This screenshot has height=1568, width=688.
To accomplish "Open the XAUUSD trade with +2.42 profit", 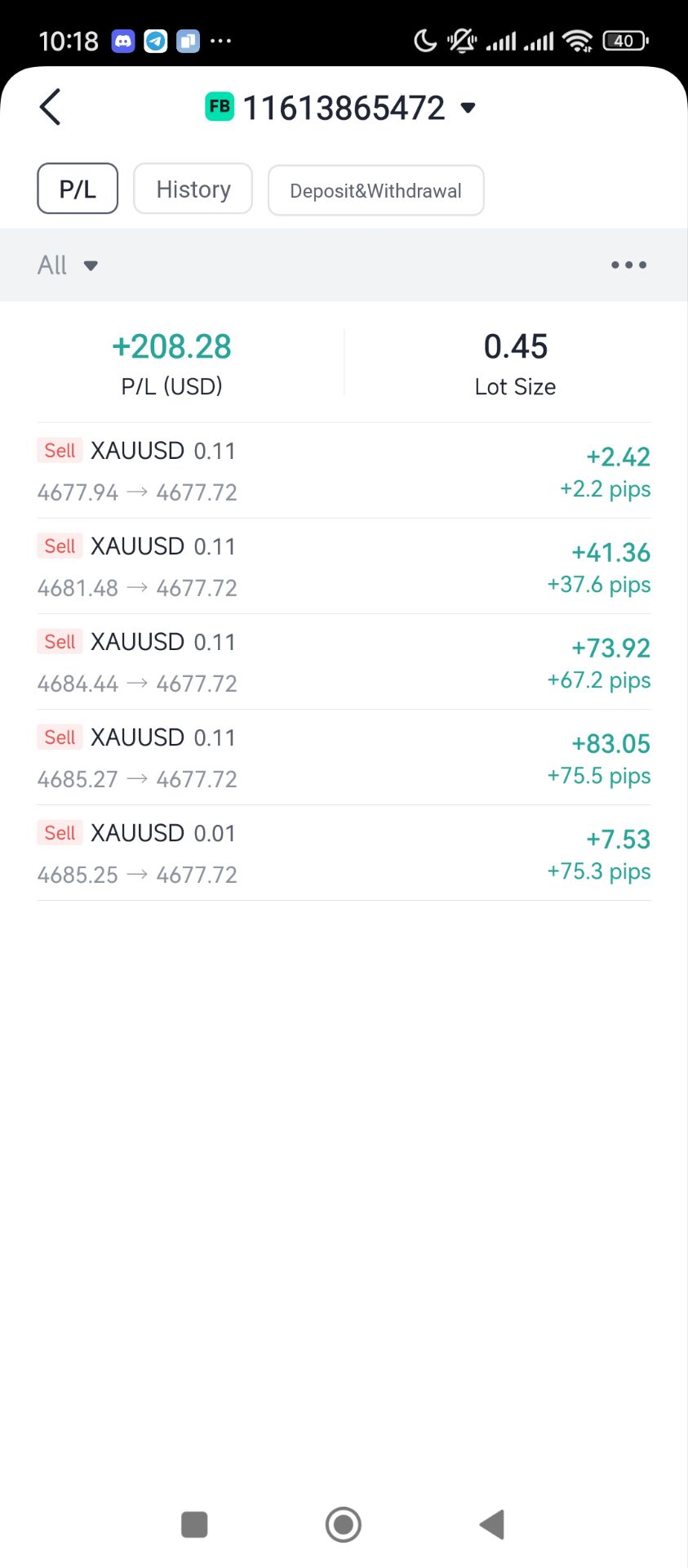I will pyautogui.click(x=344, y=471).
